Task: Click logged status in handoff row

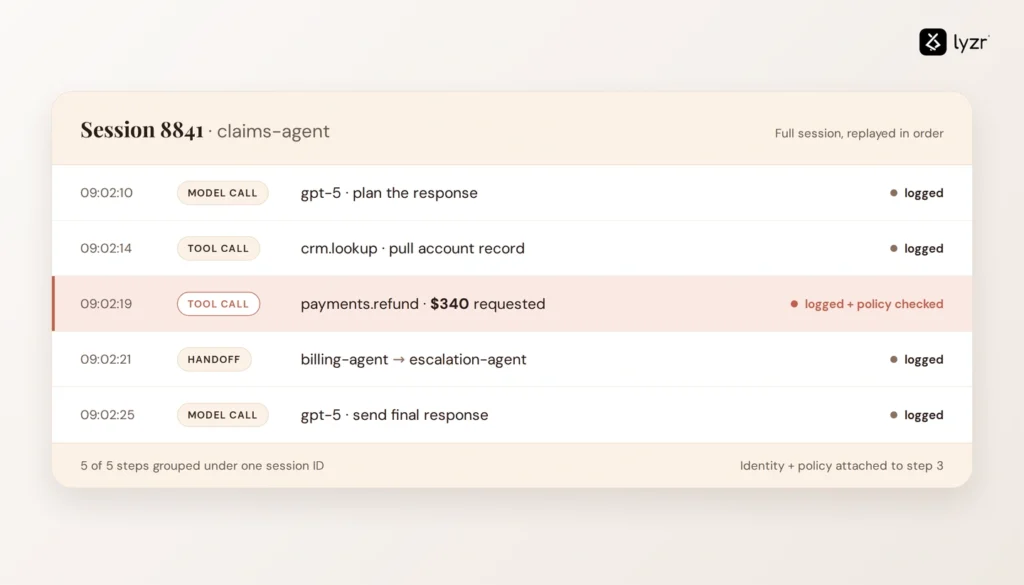Action: pyautogui.click(x=923, y=359)
